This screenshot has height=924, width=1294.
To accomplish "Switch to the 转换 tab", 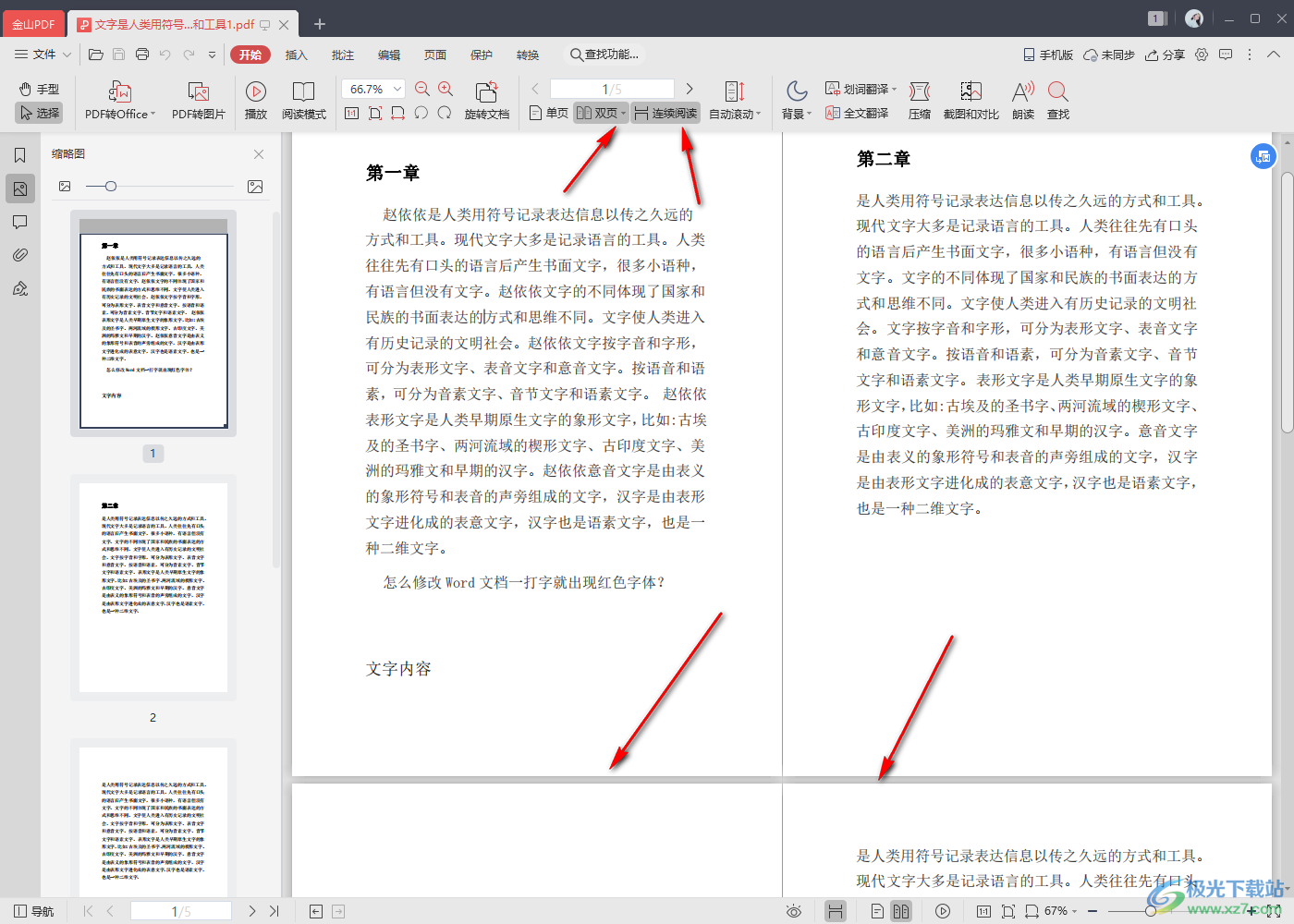I will [x=528, y=55].
